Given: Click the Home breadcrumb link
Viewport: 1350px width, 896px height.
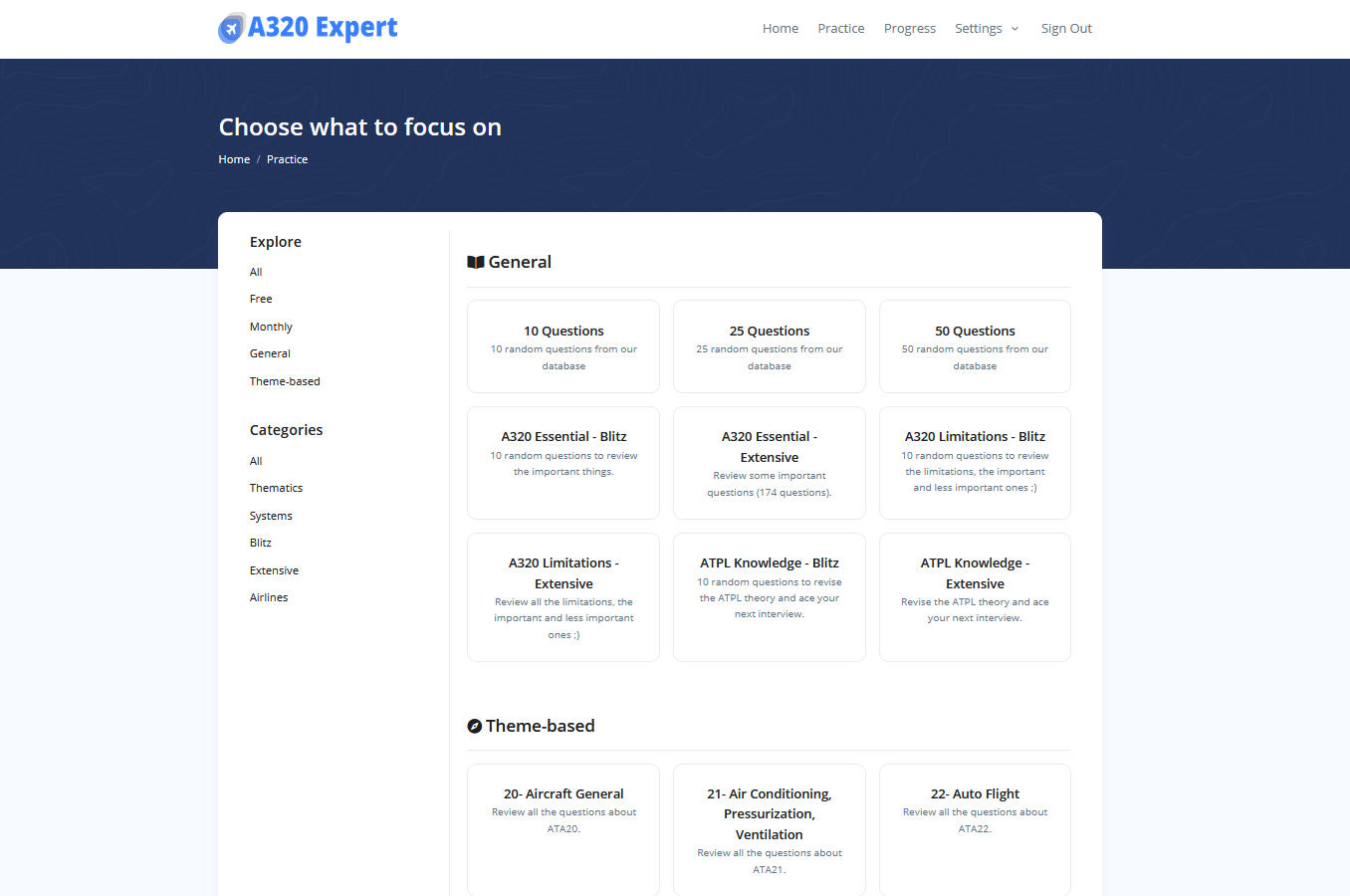Looking at the screenshot, I should pyautogui.click(x=234, y=158).
